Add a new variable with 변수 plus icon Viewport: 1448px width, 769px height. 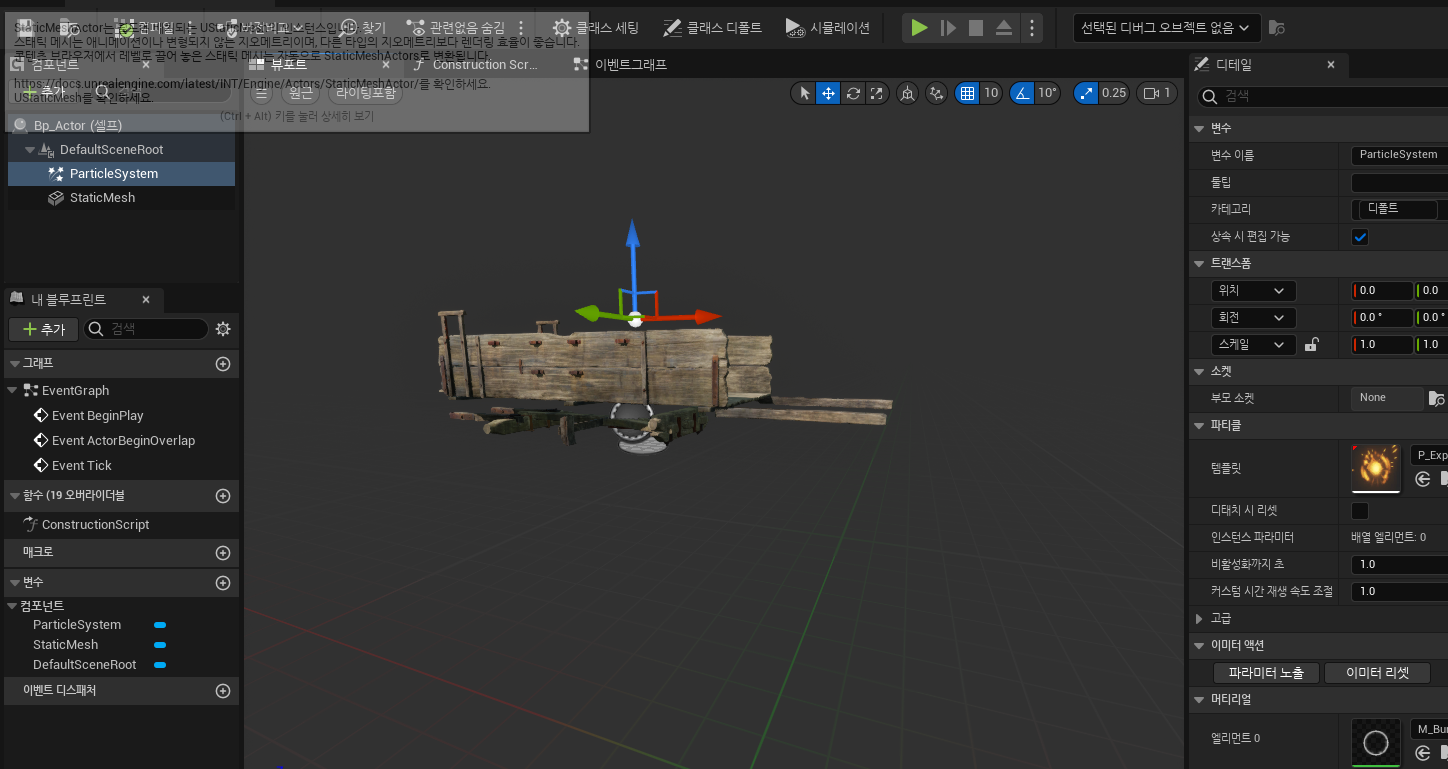[223, 583]
